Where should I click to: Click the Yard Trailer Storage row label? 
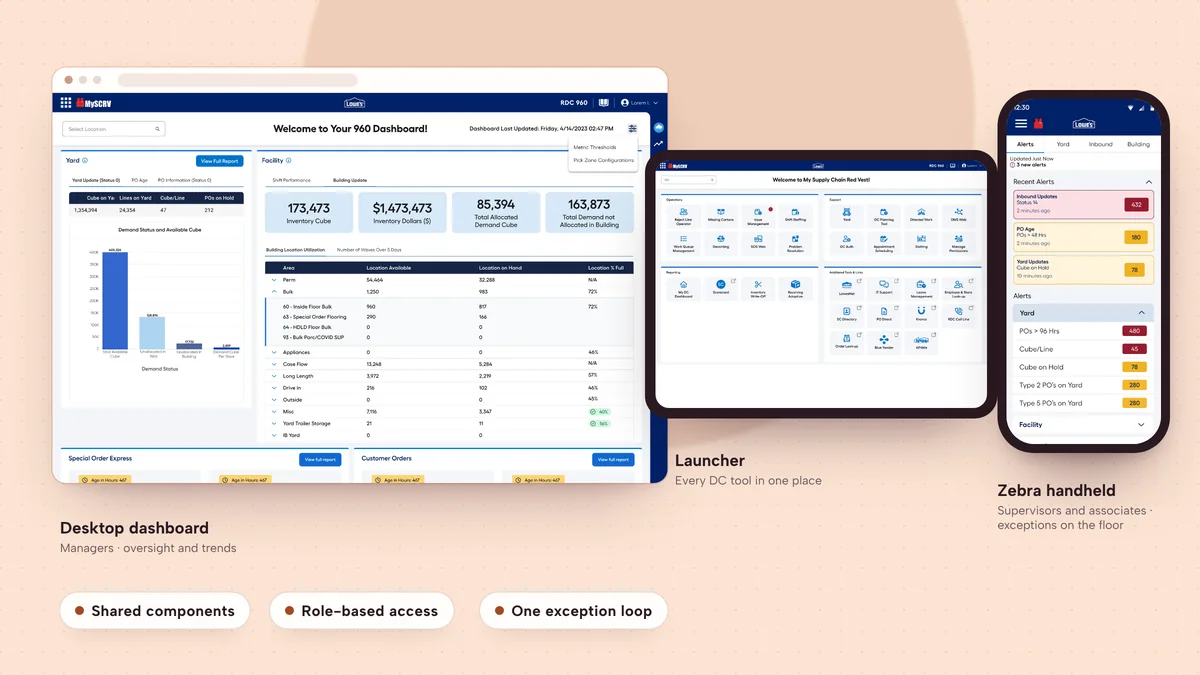coord(307,423)
